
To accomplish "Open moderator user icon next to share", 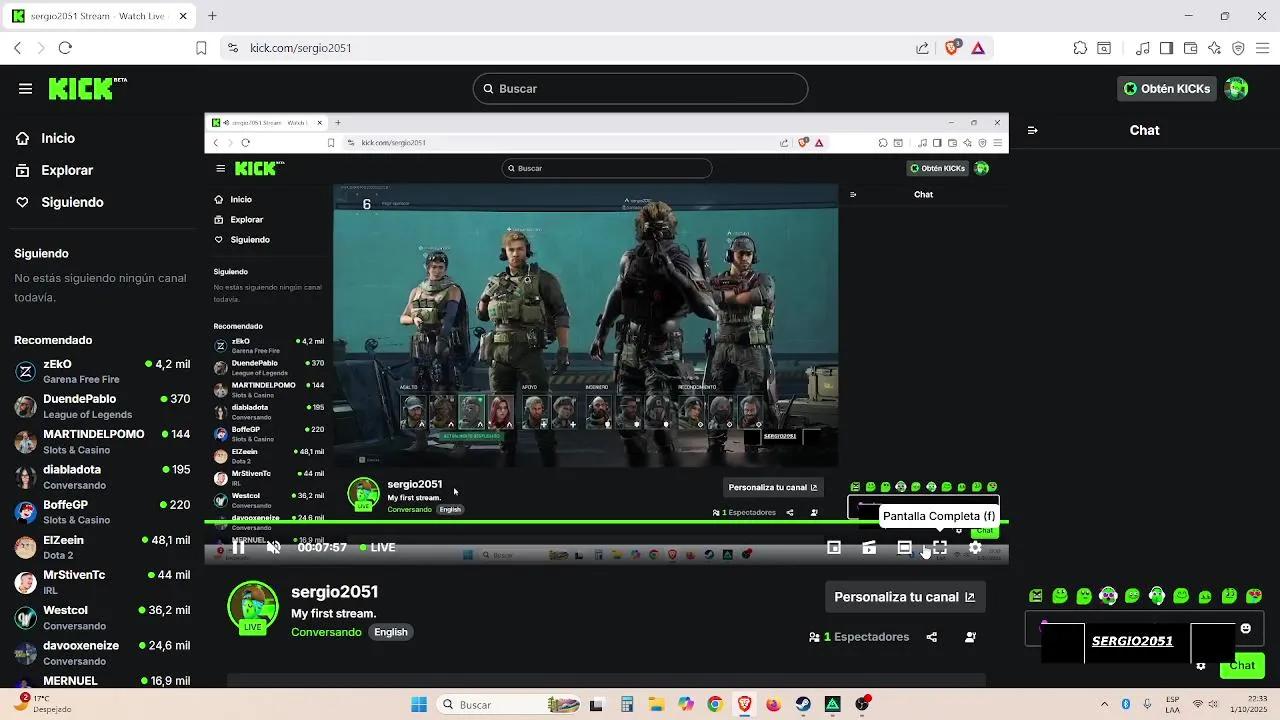I will 970,637.
